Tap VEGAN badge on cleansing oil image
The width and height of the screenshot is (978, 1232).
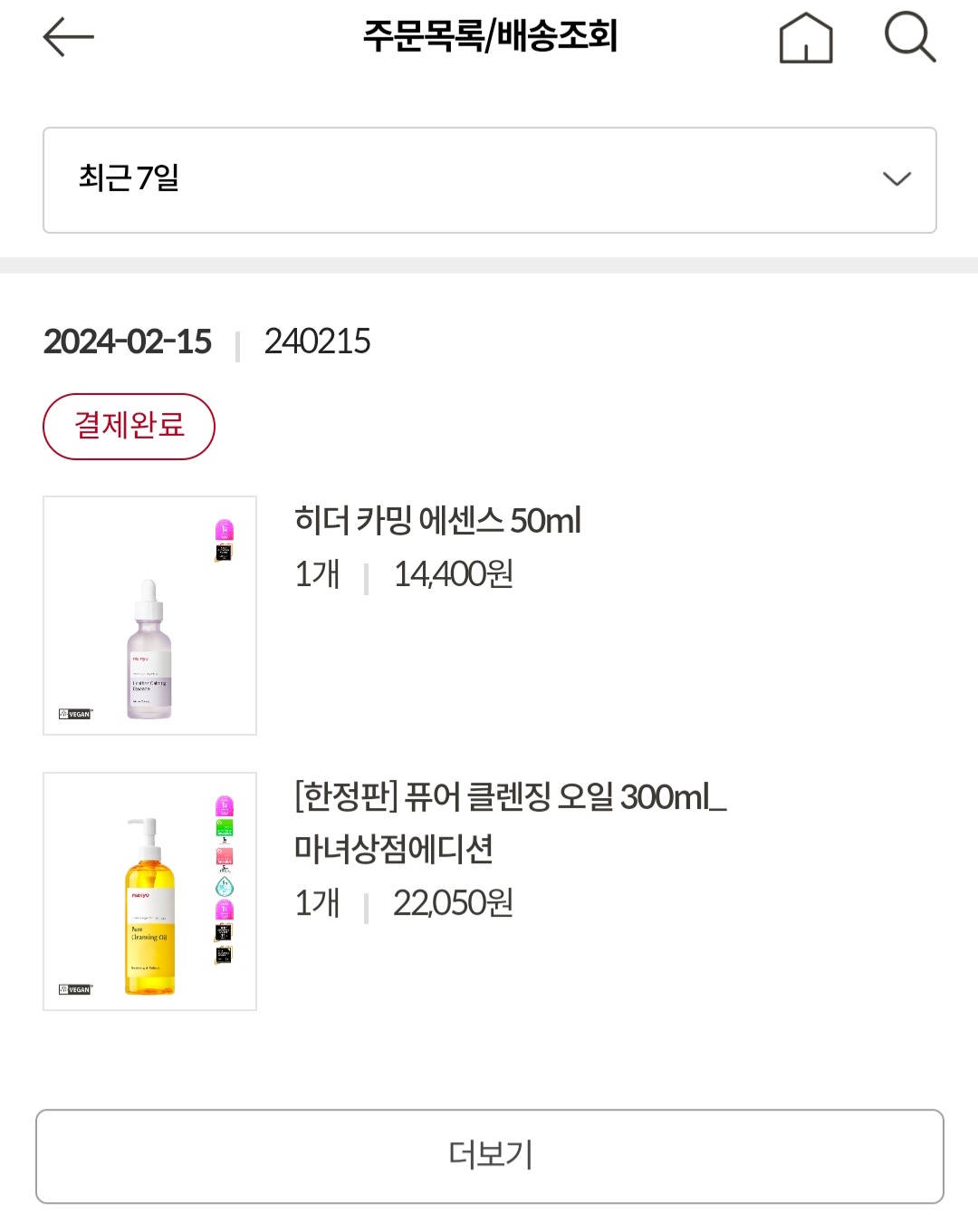[76, 989]
